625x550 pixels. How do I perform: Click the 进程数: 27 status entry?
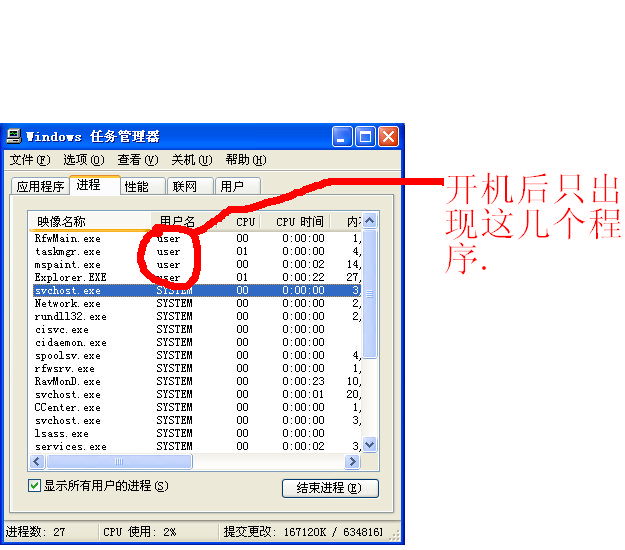click(35, 532)
